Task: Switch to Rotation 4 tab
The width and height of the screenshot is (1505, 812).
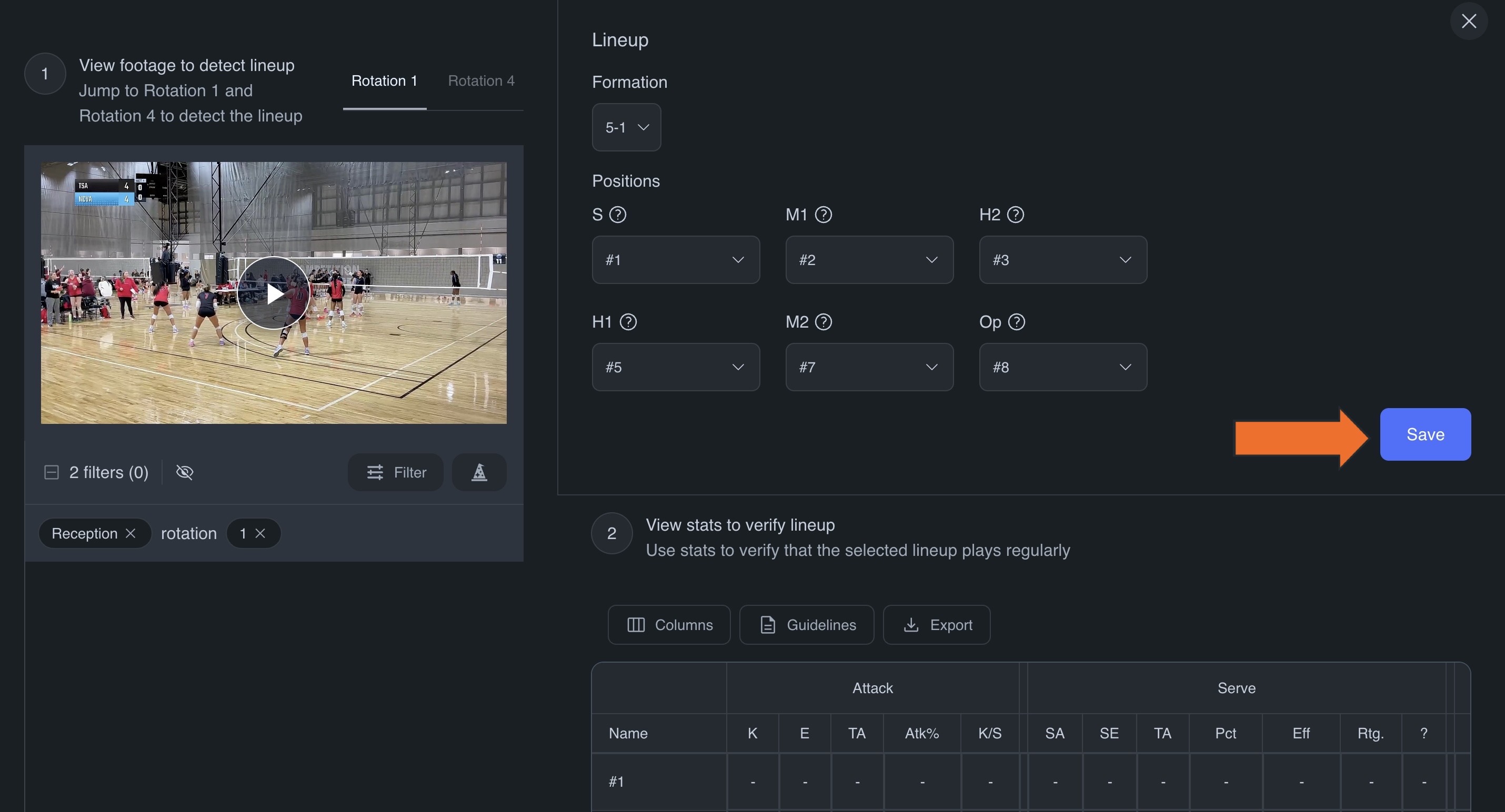Action: pyautogui.click(x=481, y=81)
